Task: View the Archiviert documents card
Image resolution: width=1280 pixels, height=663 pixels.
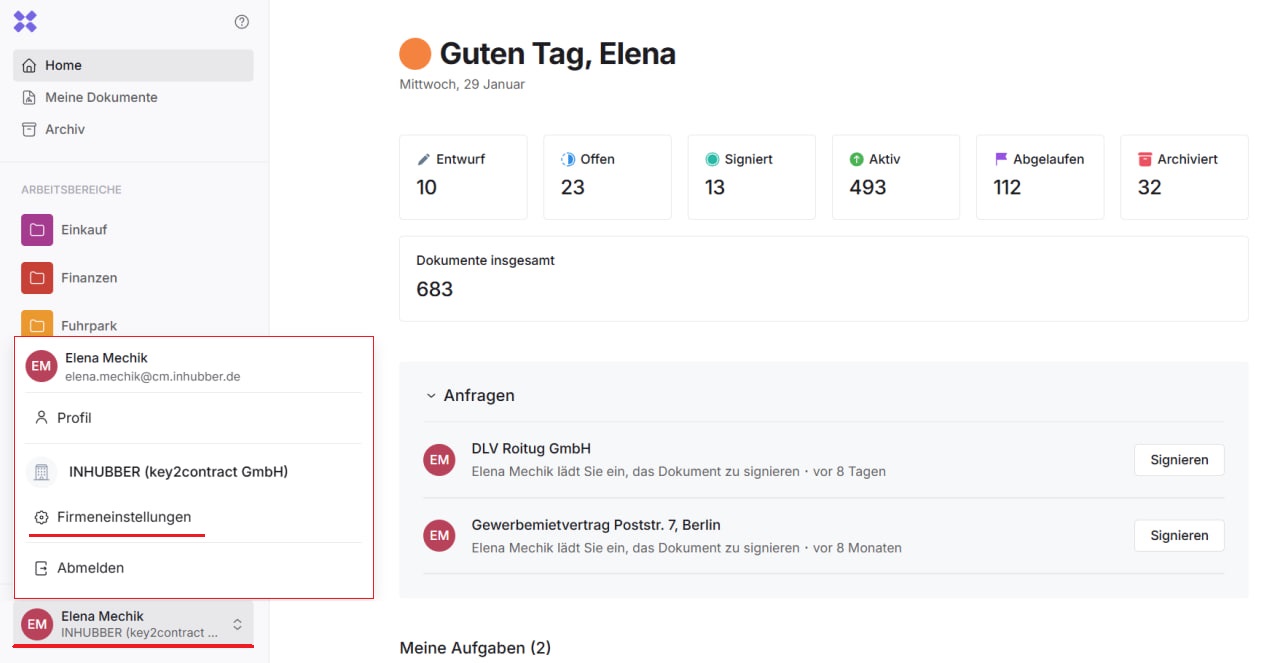Action: click(x=1184, y=177)
